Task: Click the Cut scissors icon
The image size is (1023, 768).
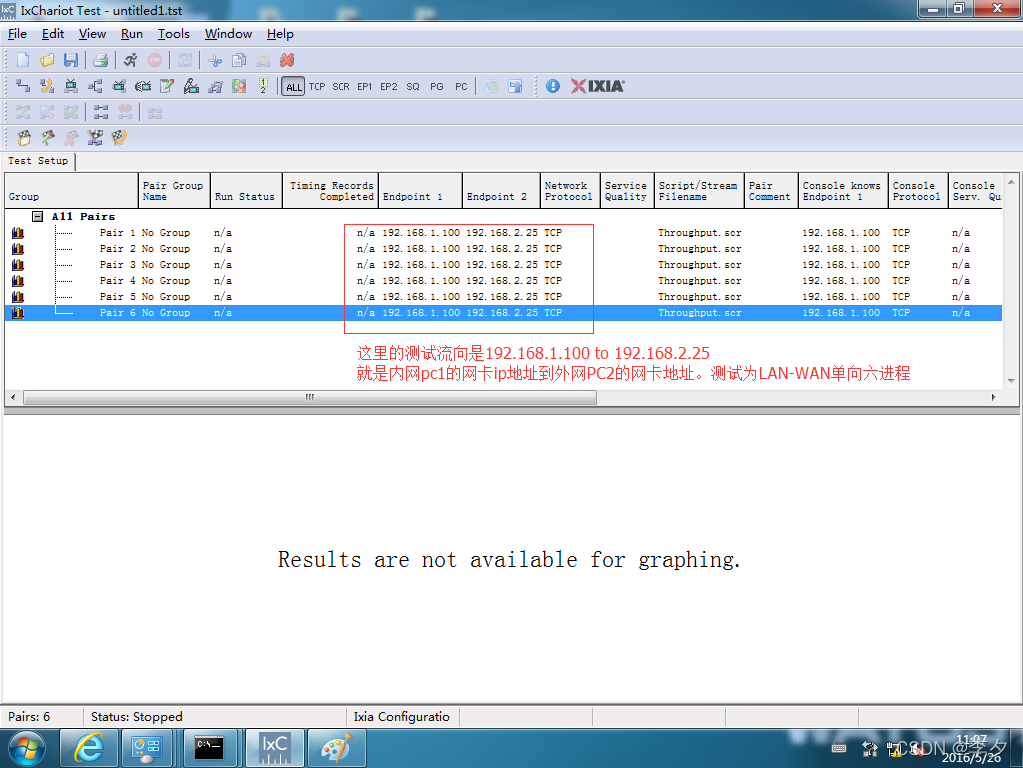Action: pyautogui.click(x=215, y=61)
